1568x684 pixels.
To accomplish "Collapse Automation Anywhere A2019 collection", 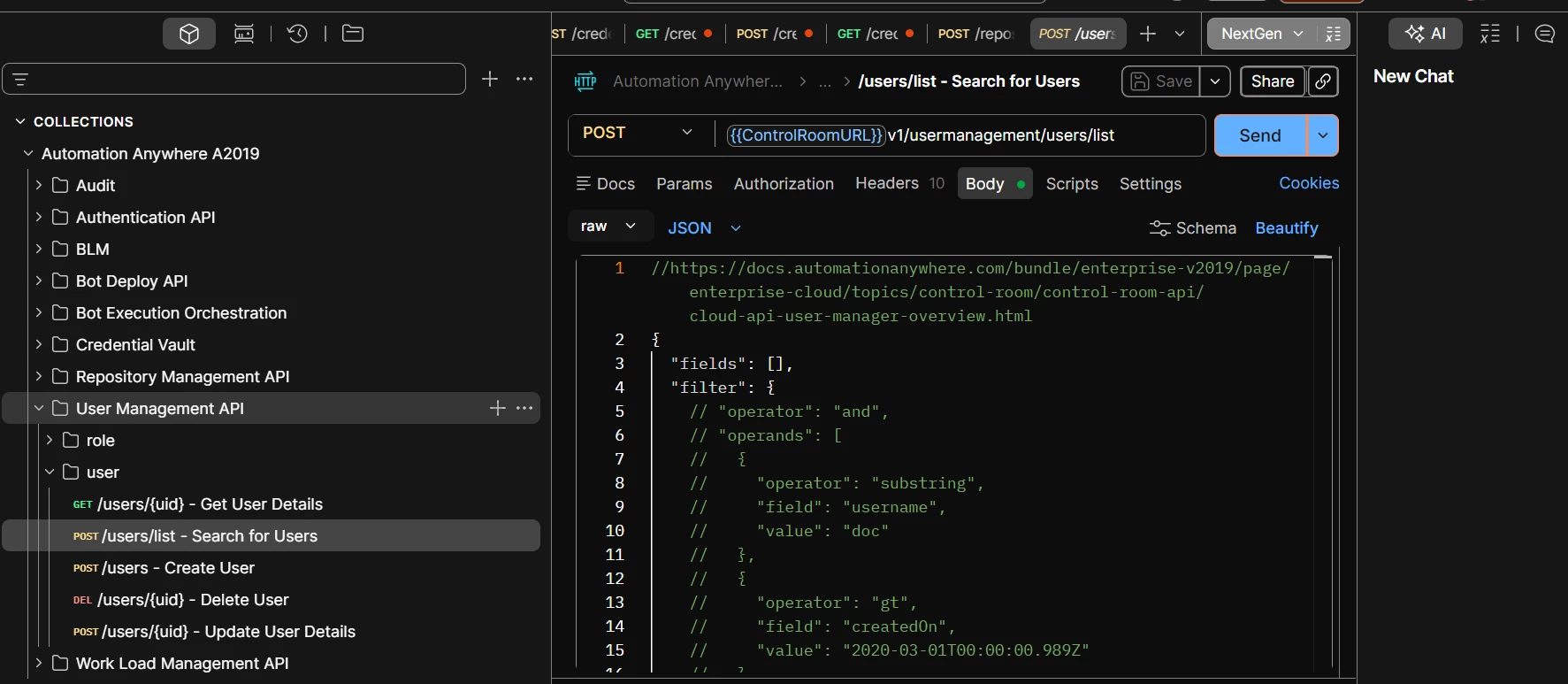I will (28, 153).
